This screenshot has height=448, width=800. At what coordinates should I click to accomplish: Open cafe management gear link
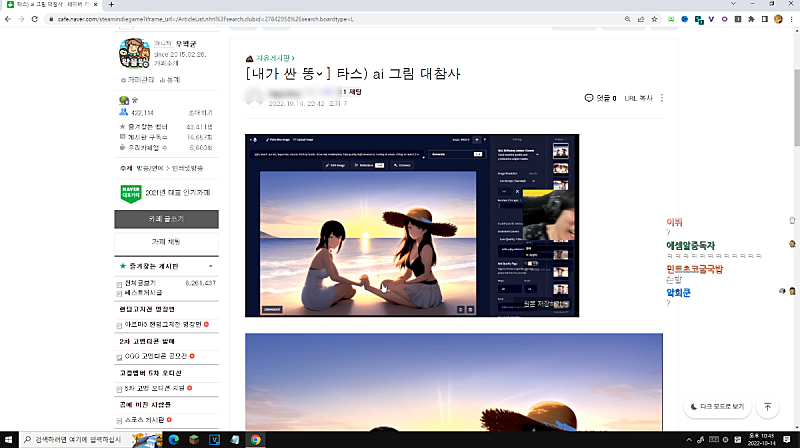[x=138, y=80]
